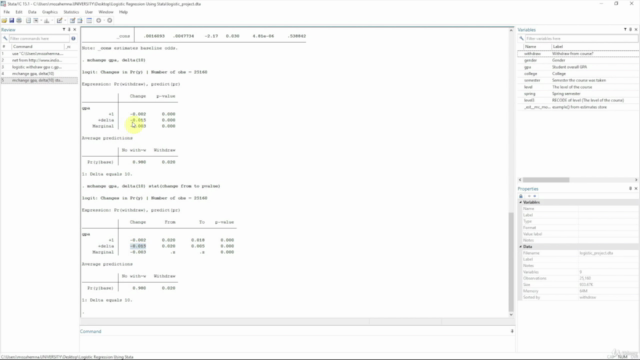
Task: Click in the Command input area
Action: pyautogui.click(x=297, y=343)
